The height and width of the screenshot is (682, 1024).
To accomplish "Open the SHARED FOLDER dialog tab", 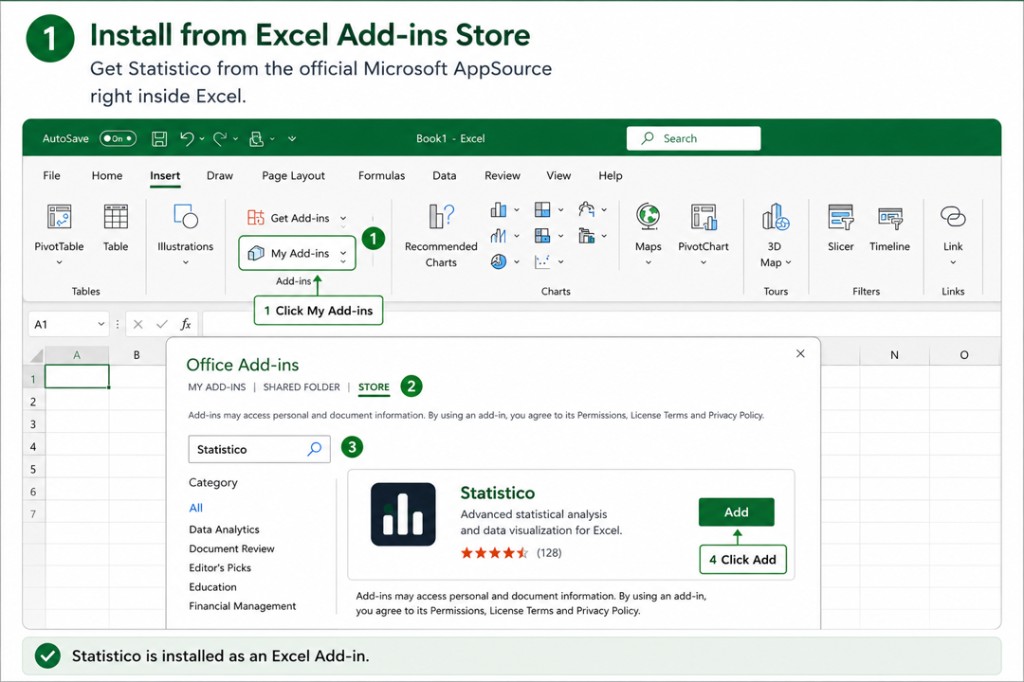I will click(301, 387).
